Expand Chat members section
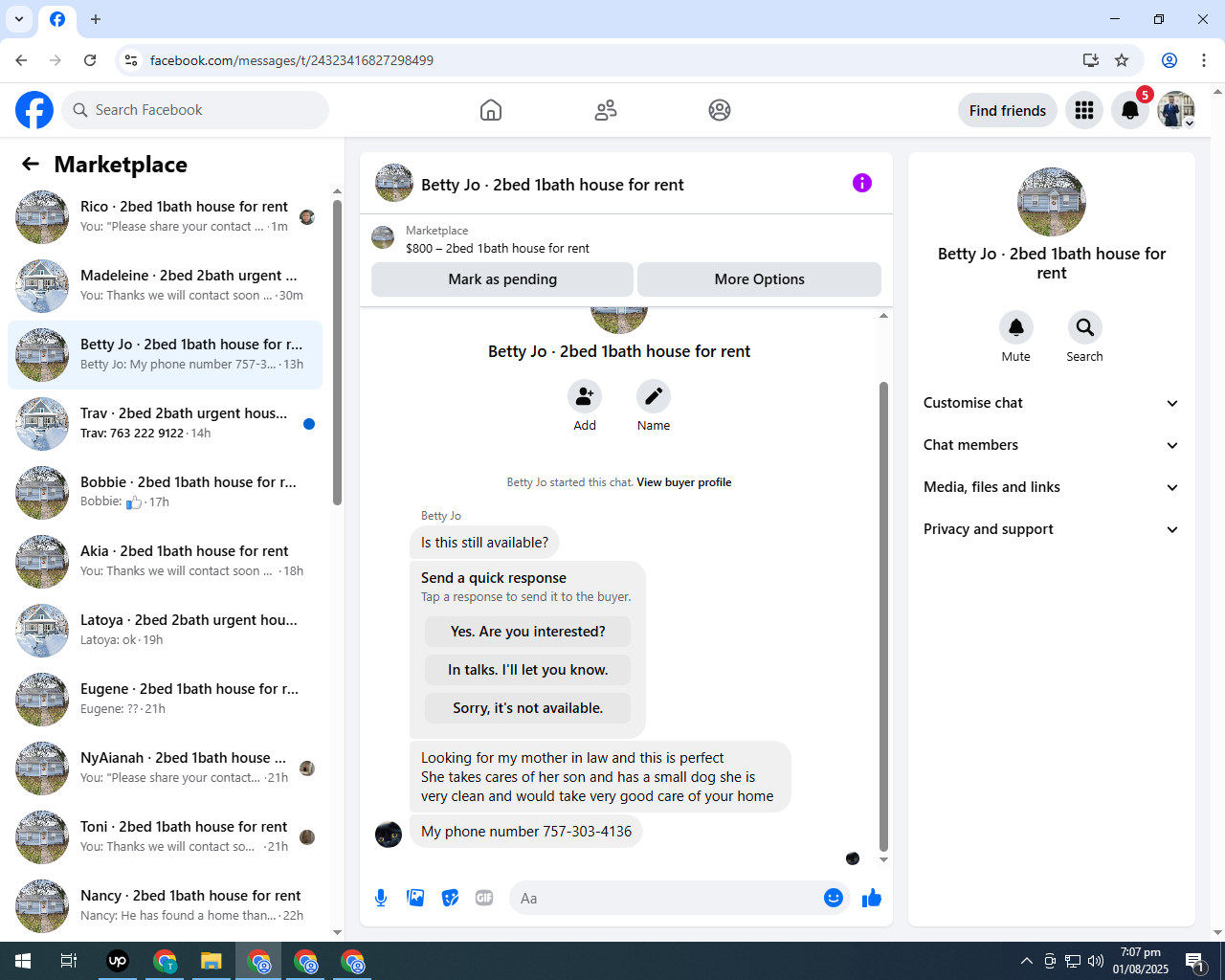Viewport: 1225px width, 980px height. [x=1051, y=445]
